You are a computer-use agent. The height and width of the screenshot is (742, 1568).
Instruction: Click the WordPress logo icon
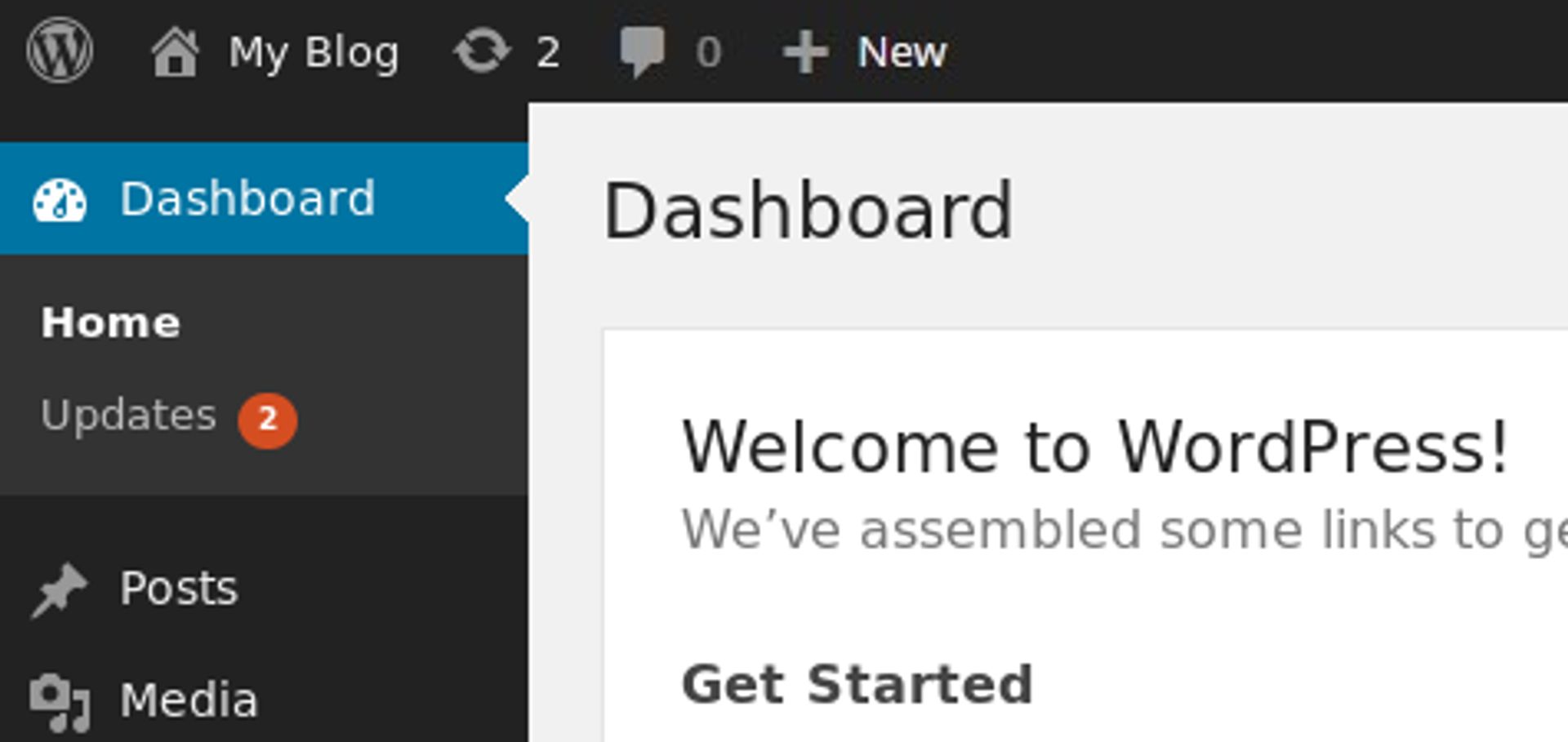(x=59, y=51)
